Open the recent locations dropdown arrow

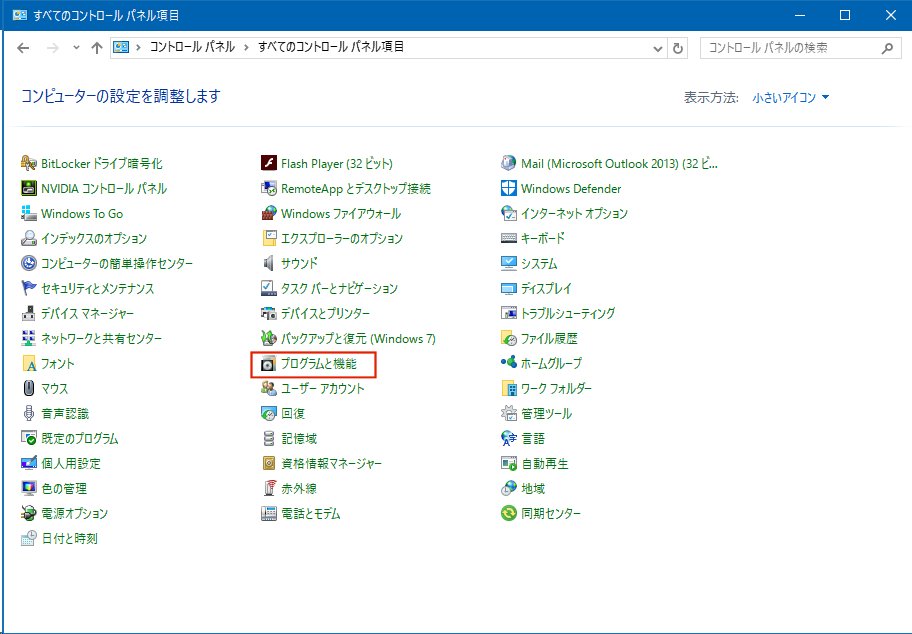(76, 48)
